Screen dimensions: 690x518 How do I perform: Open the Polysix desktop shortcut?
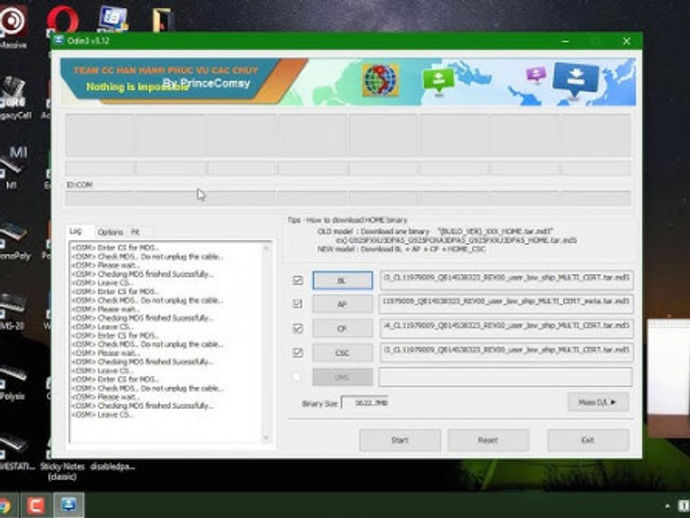point(13,384)
